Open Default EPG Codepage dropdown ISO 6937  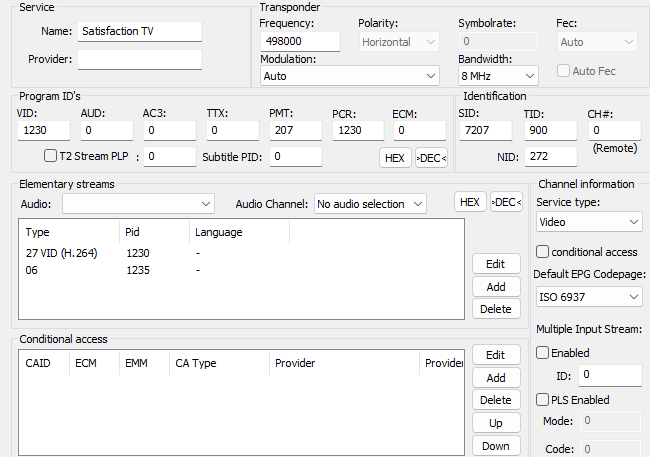[589, 297]
